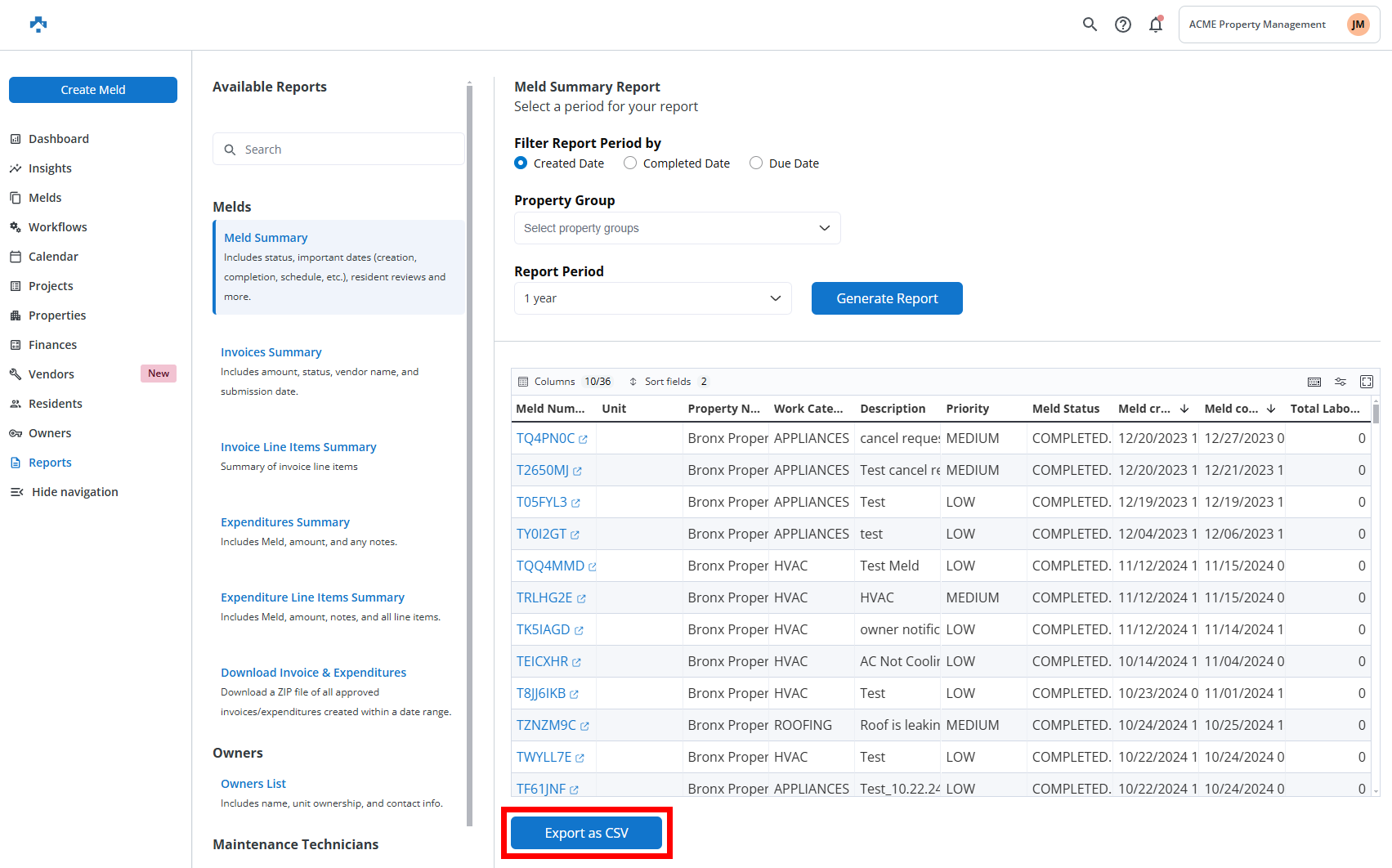Open external link icon beside TQ4PN0C

pyautogui.click(x=584, y=440)
